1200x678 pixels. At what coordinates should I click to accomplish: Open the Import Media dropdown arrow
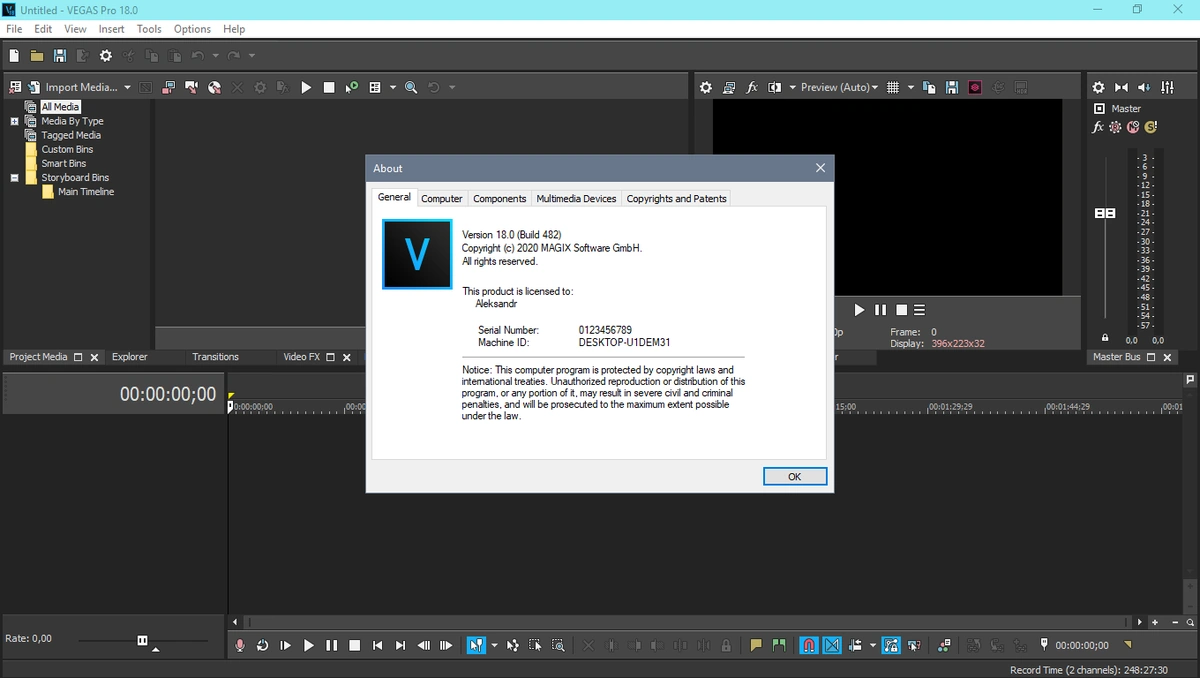[x=127, y=87]
